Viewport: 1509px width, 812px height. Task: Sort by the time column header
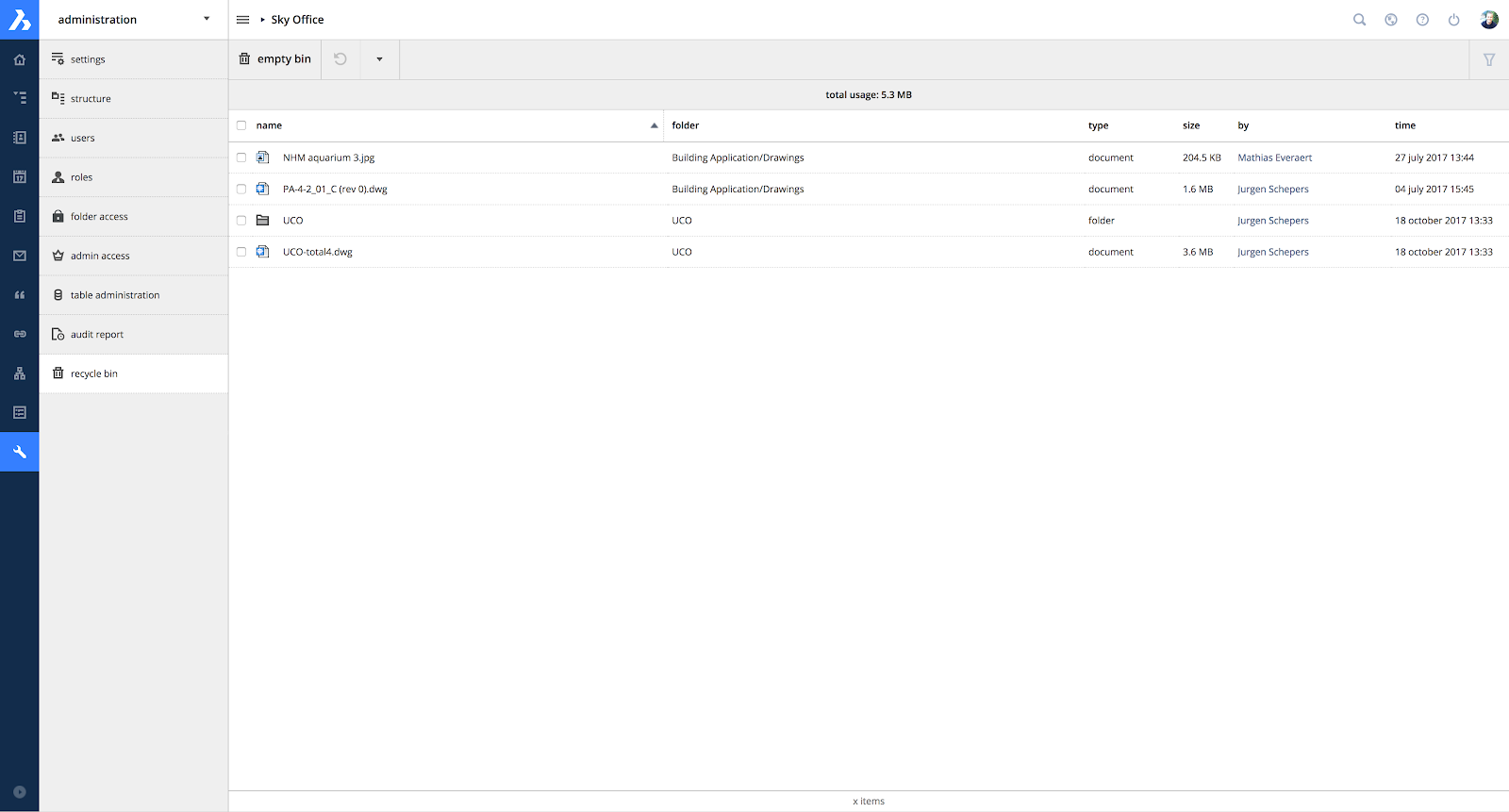(1405, 125)
